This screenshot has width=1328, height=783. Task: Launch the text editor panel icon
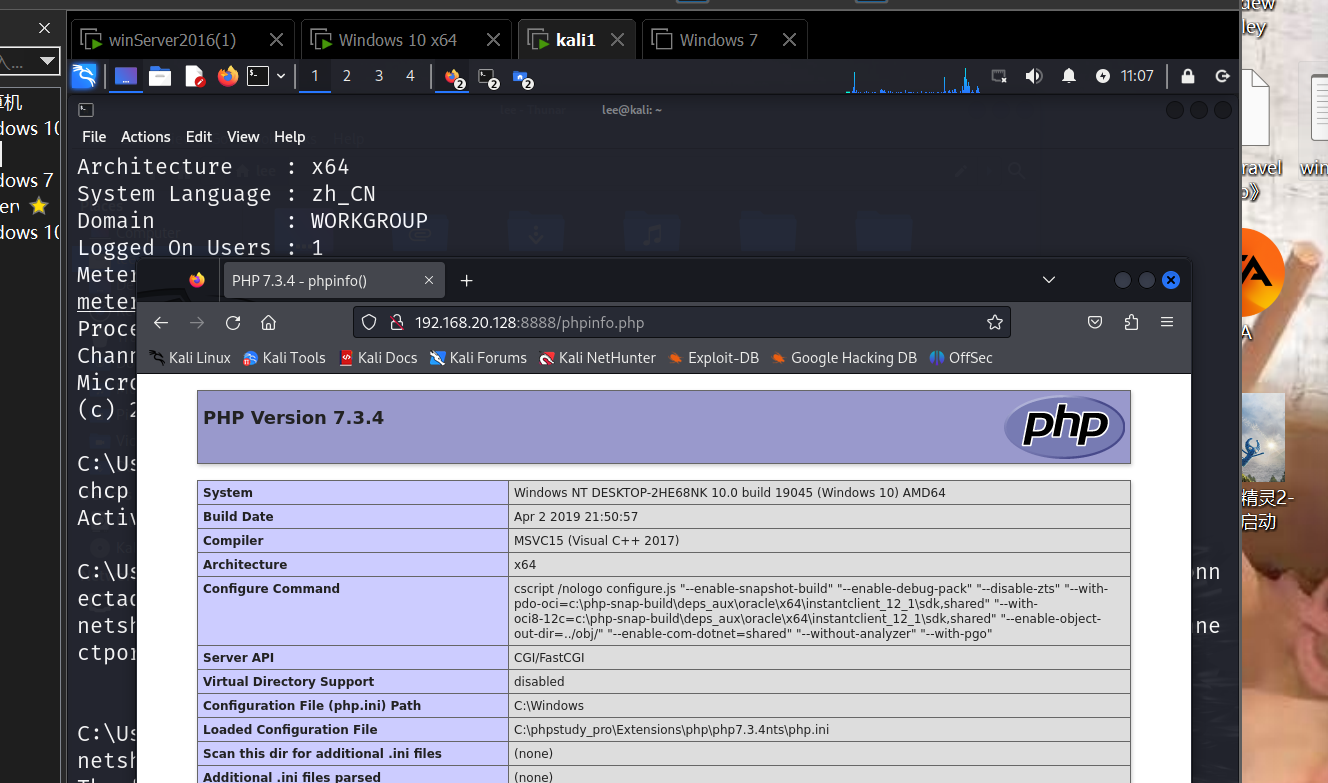(195, 76)
